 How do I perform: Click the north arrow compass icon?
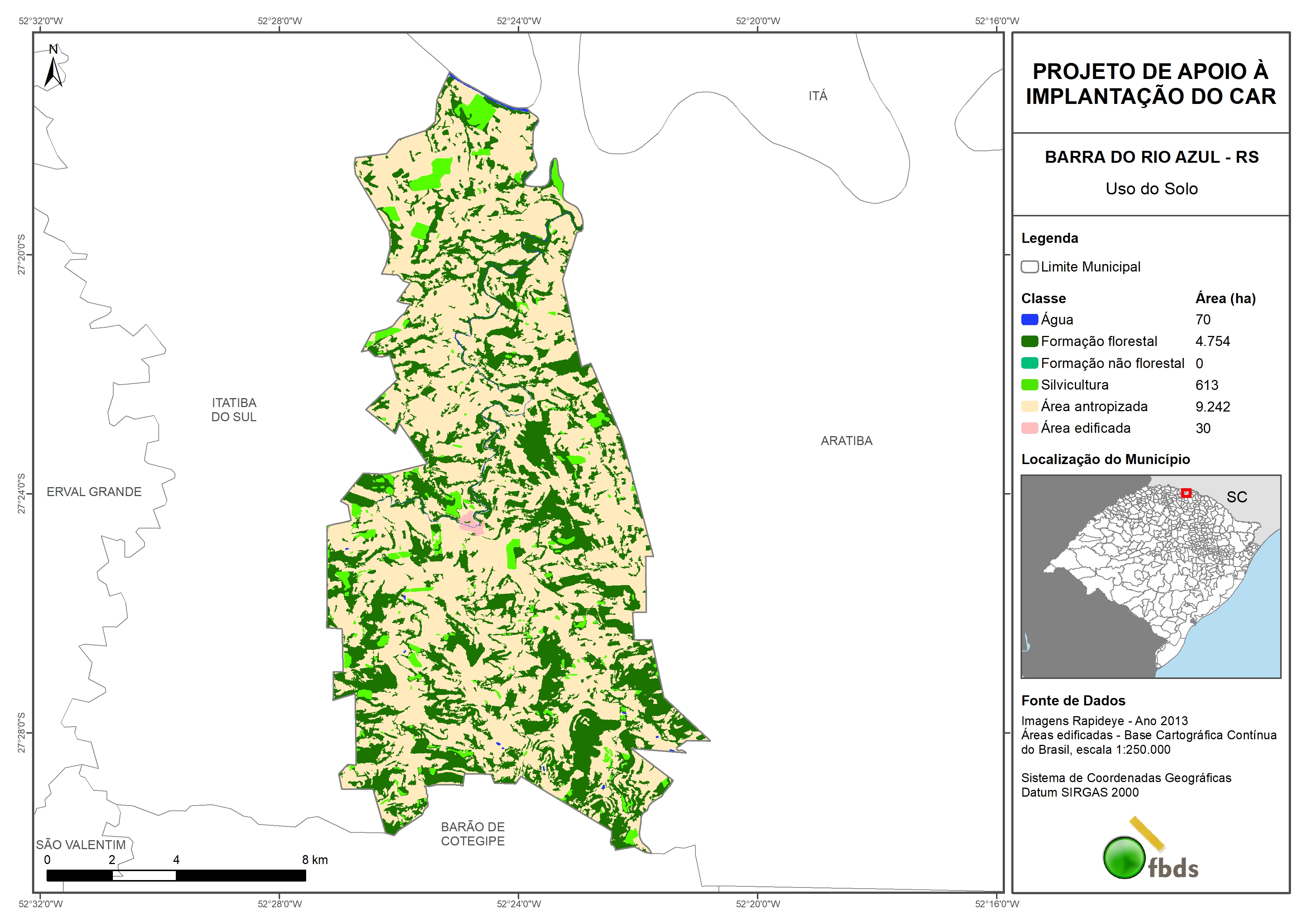(x=54, y=68)
